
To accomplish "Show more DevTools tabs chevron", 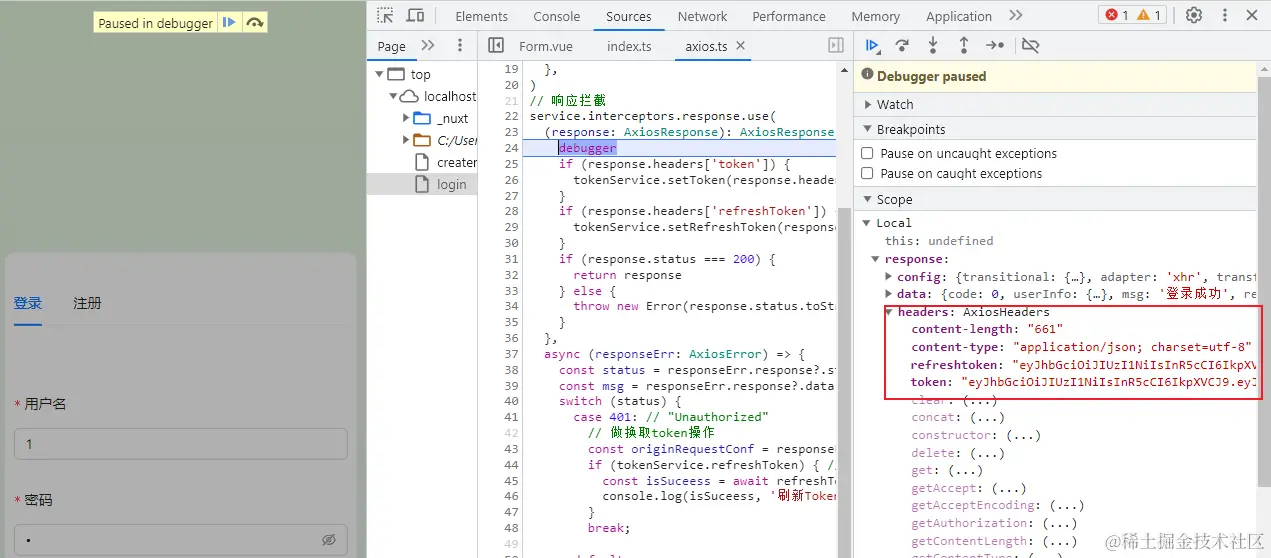I will [1016, 15].
